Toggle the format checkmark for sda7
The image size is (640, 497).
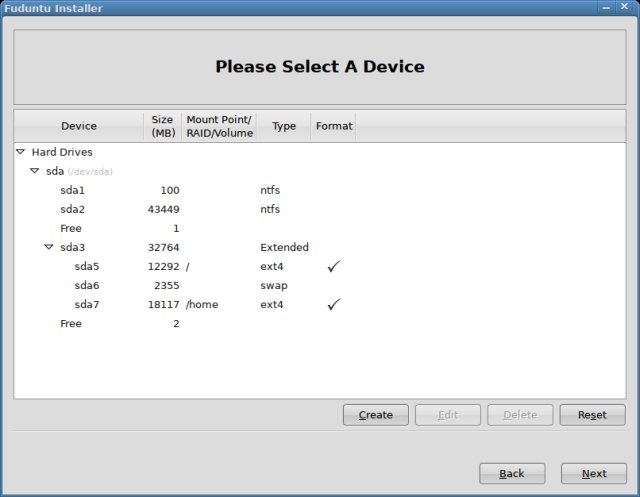[x=334, y=304]
